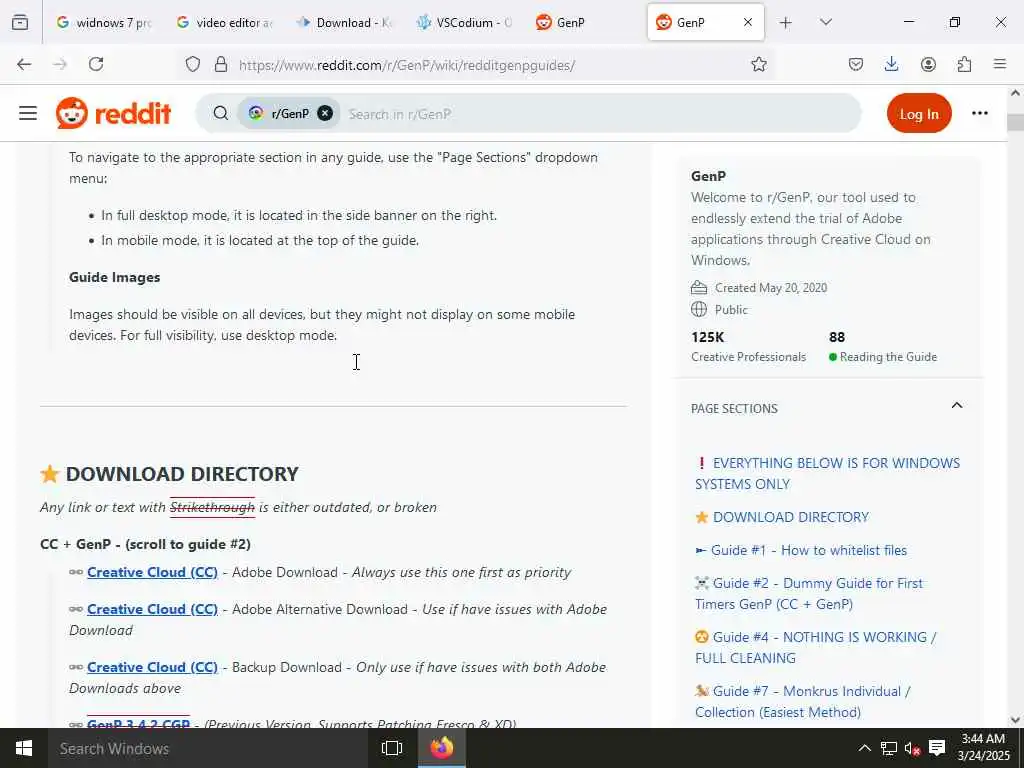Screen dimensions: 1024x768
Task: Open Creative Cloud Adobe Download link
Action: point(152,572)
